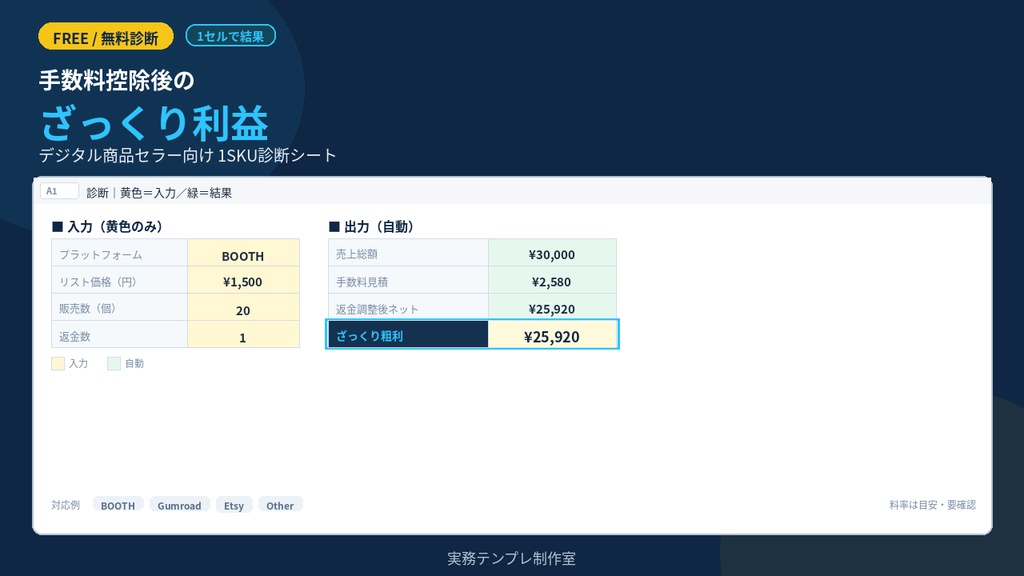Viewport: 1024px width, 576px height.
Task: Click the BOOTH platform chip
Action: [x=118, y=505]
